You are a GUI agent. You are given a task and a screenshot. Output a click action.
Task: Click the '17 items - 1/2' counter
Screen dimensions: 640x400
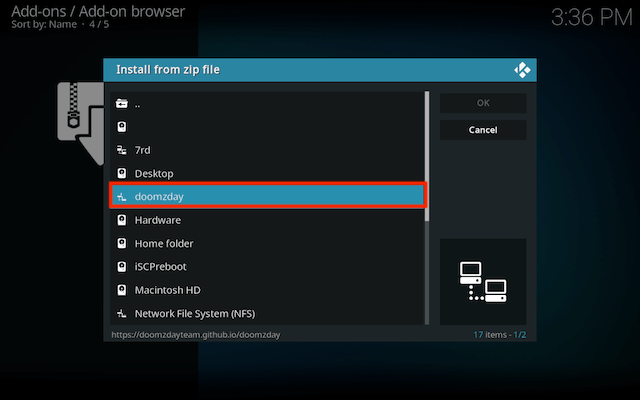[500, 335]
